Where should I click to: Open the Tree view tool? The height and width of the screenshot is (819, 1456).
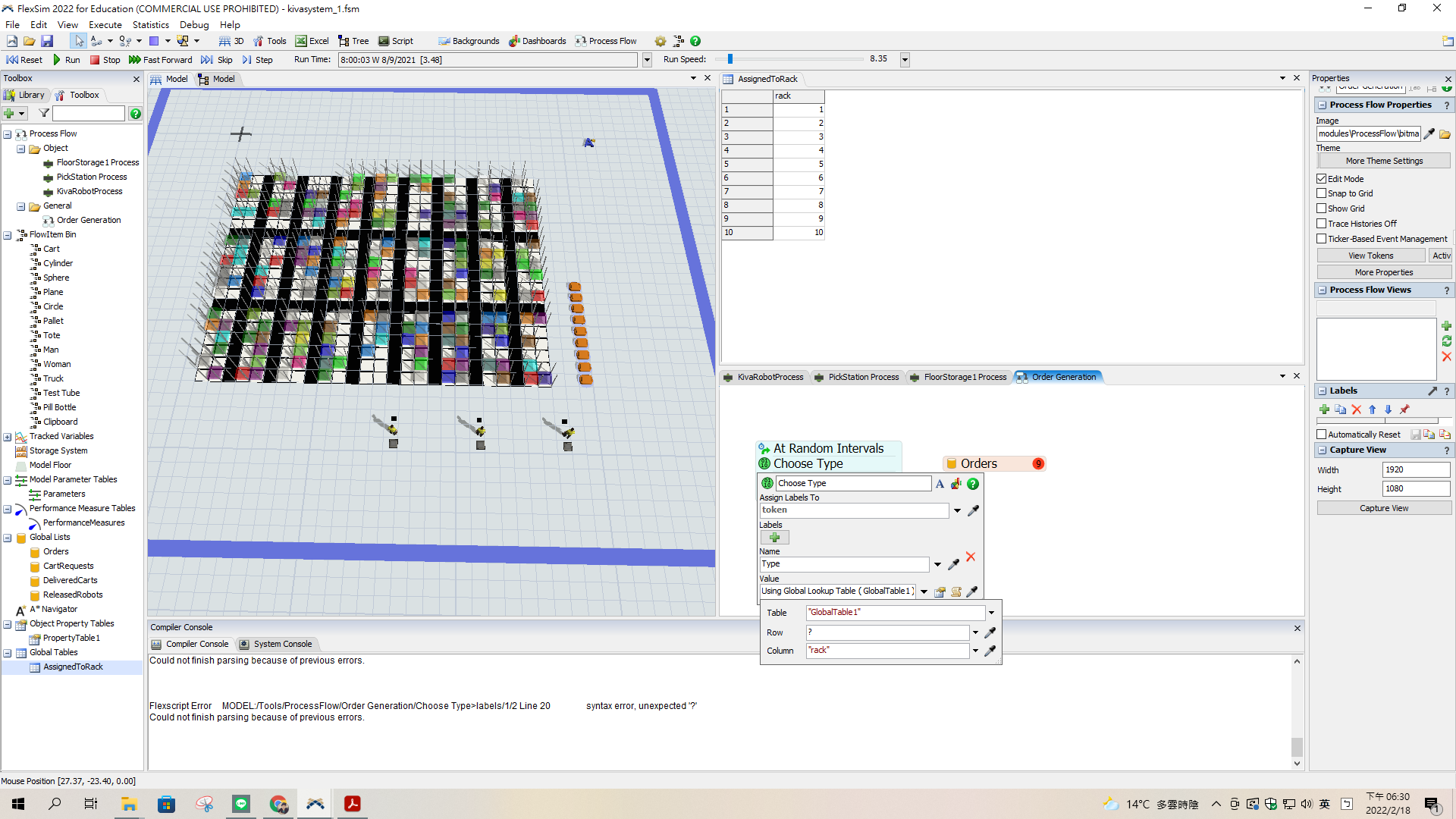coord(353,41)
